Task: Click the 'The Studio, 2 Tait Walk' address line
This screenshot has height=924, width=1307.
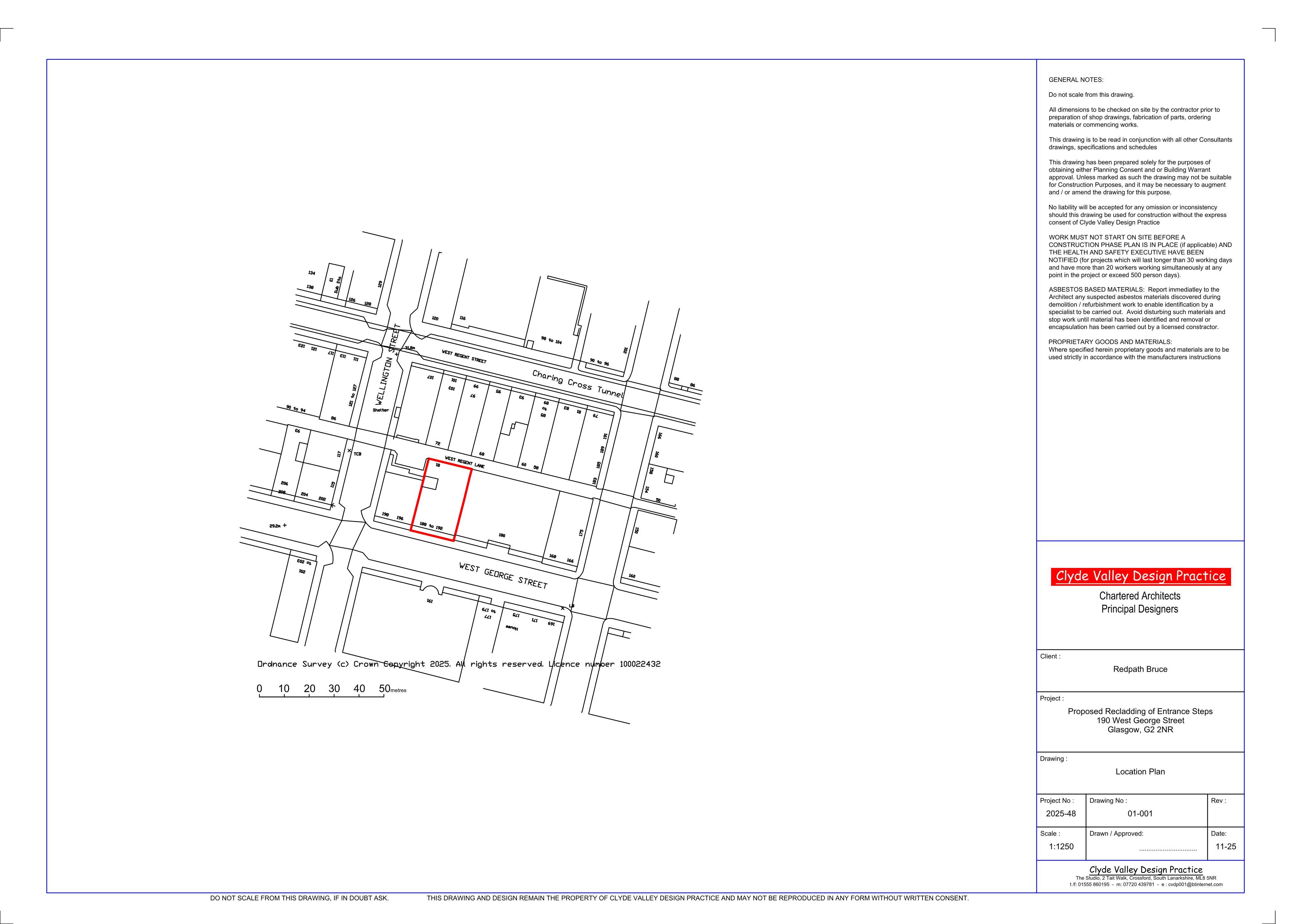Action: pos(1146,878)
